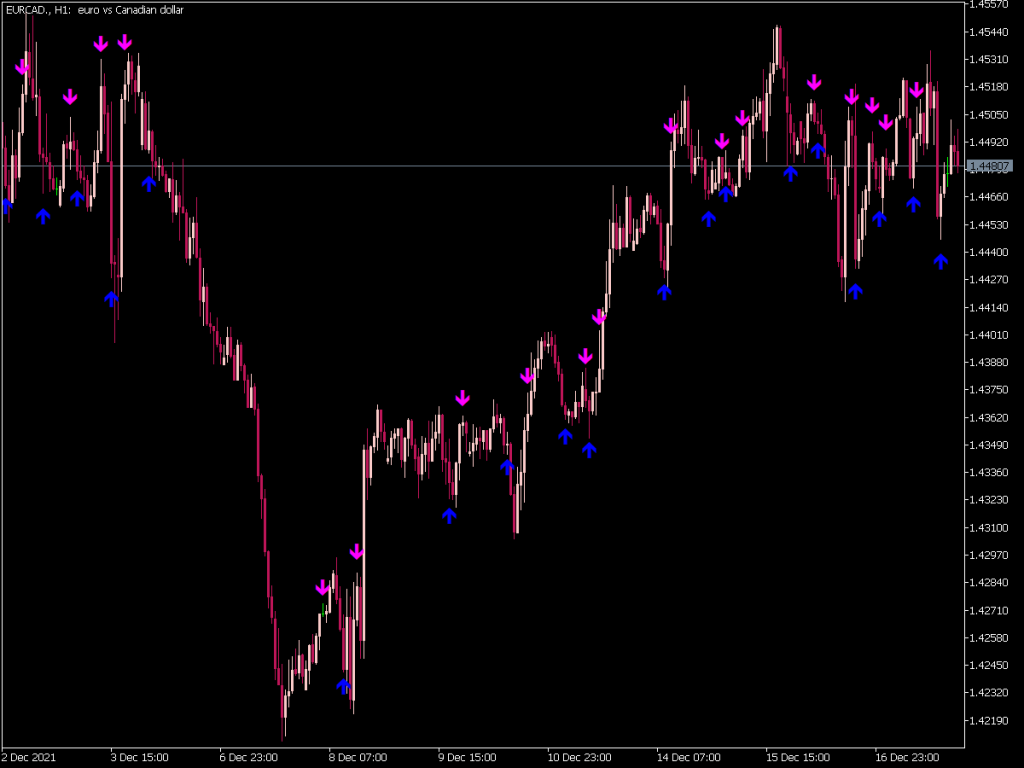Click the leftmost magenta down arrow

pos(22,67)
